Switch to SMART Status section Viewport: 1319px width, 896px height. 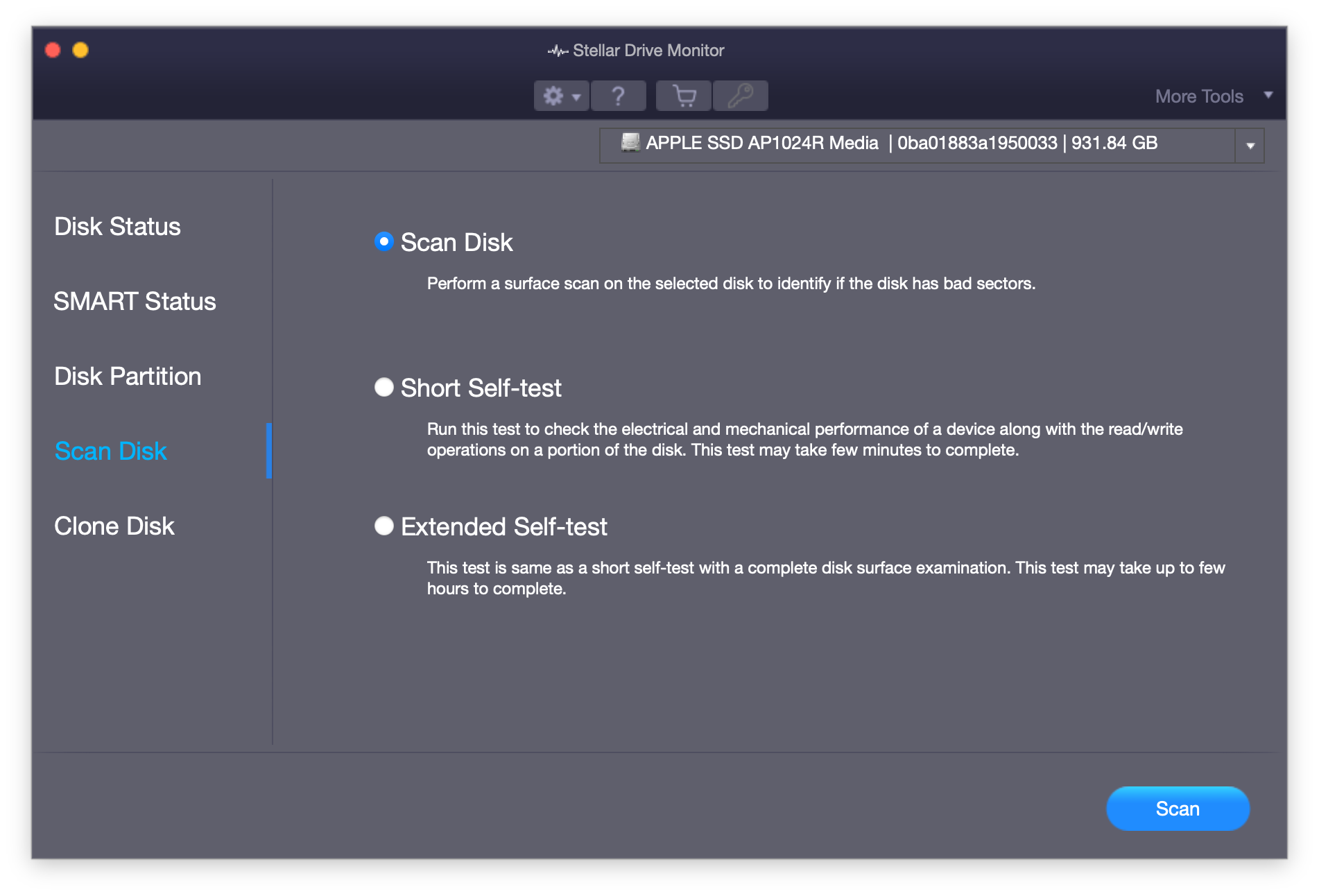click(135, 302)
